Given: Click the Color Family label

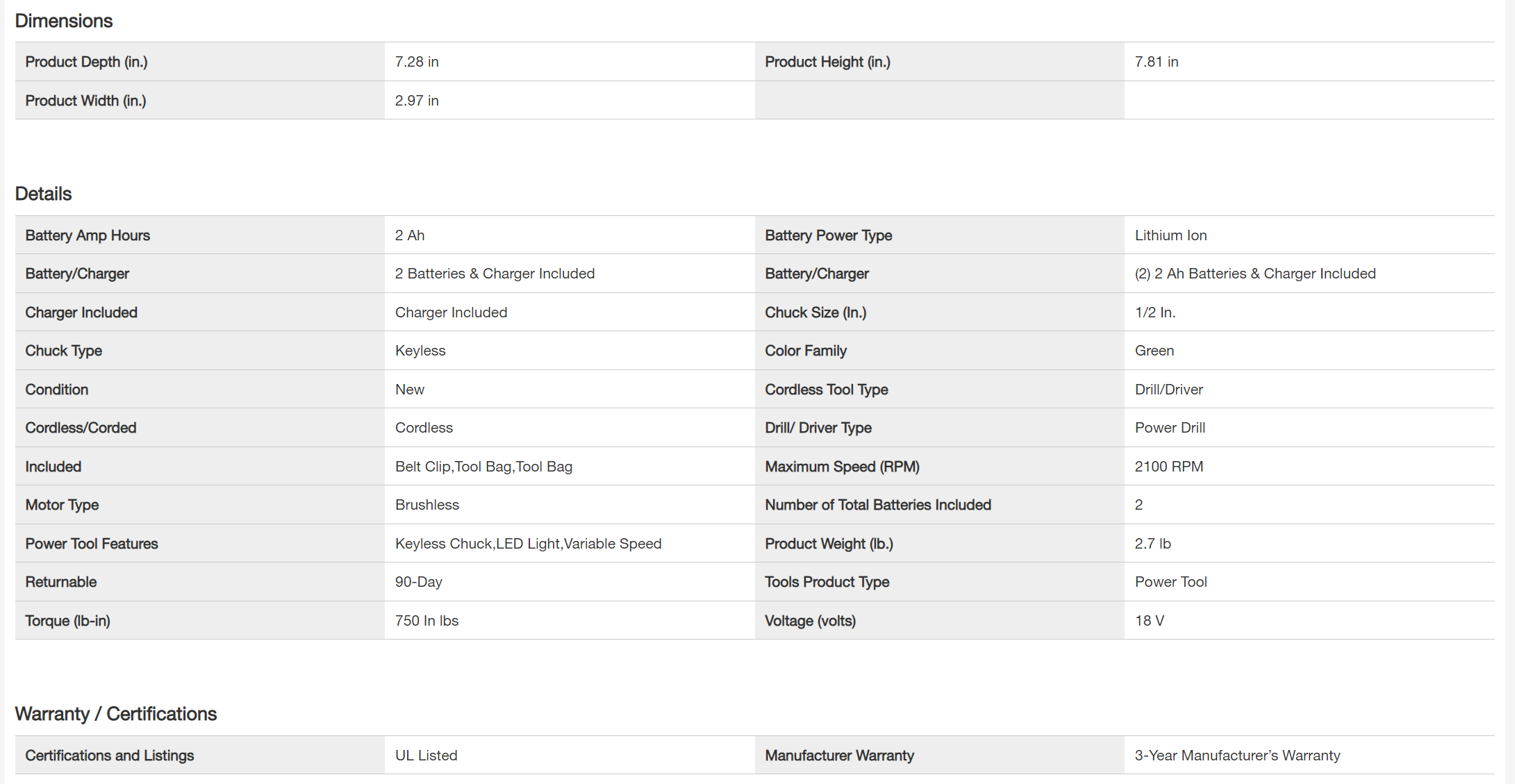Looking at the screenshot, I should click(x=806, y=351).
